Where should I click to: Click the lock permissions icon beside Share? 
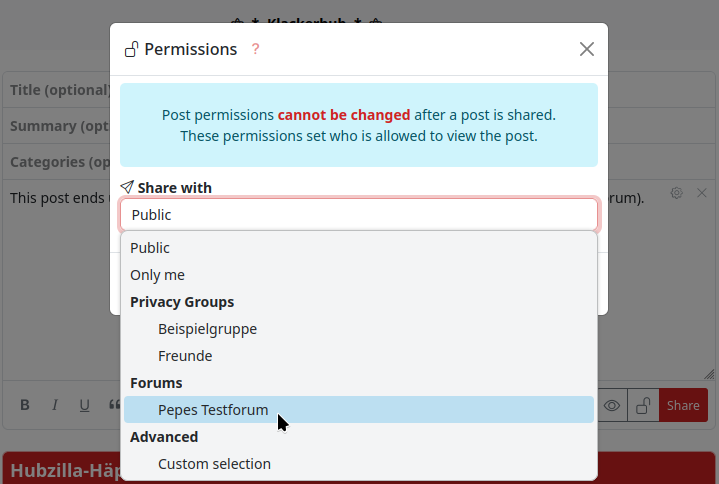[644, 405]
